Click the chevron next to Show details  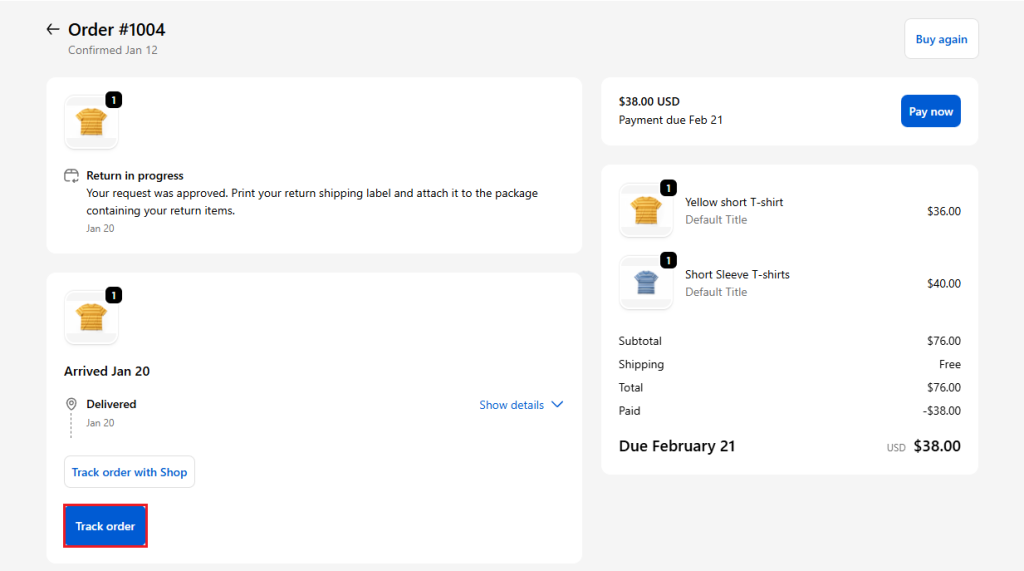click(557, 405)
